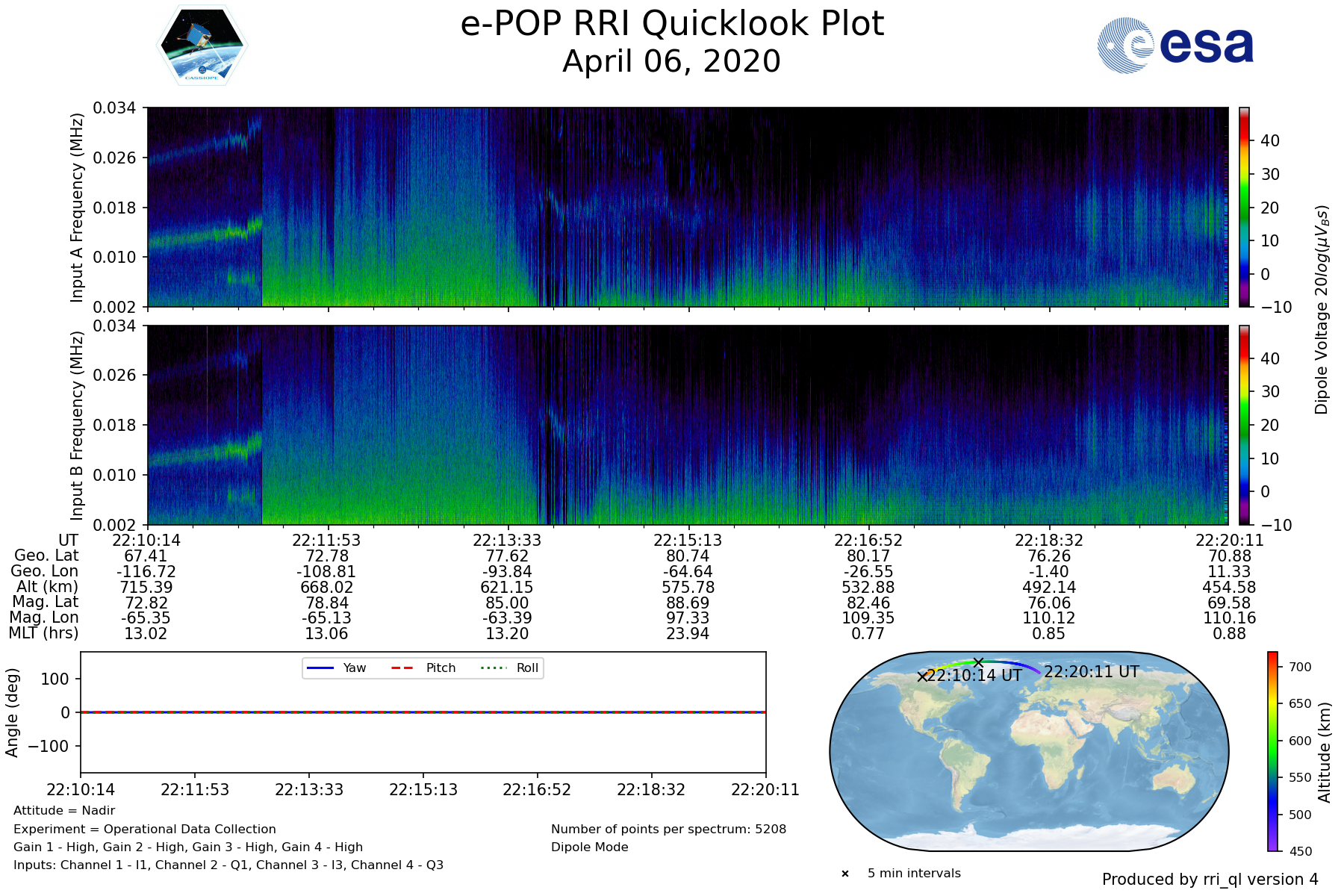1344x896 pixels.
Task: Click the e-POP RRI Quicklook Plot title
Action: pyautogui.click(x=672, y=24)
